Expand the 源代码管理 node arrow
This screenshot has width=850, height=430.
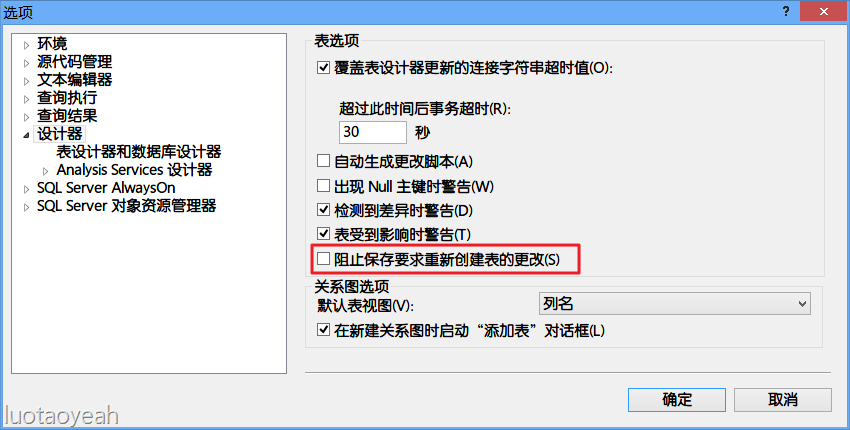[26, 63]
